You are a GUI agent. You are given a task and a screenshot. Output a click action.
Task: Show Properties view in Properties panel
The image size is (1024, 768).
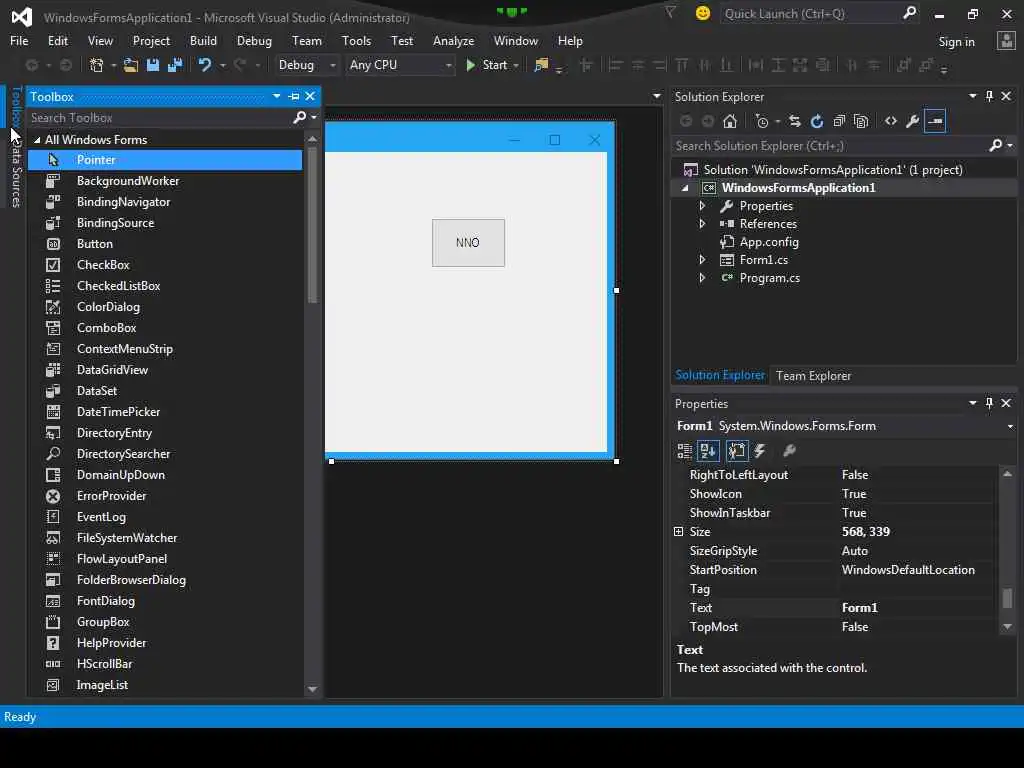[x=736, y=451]
